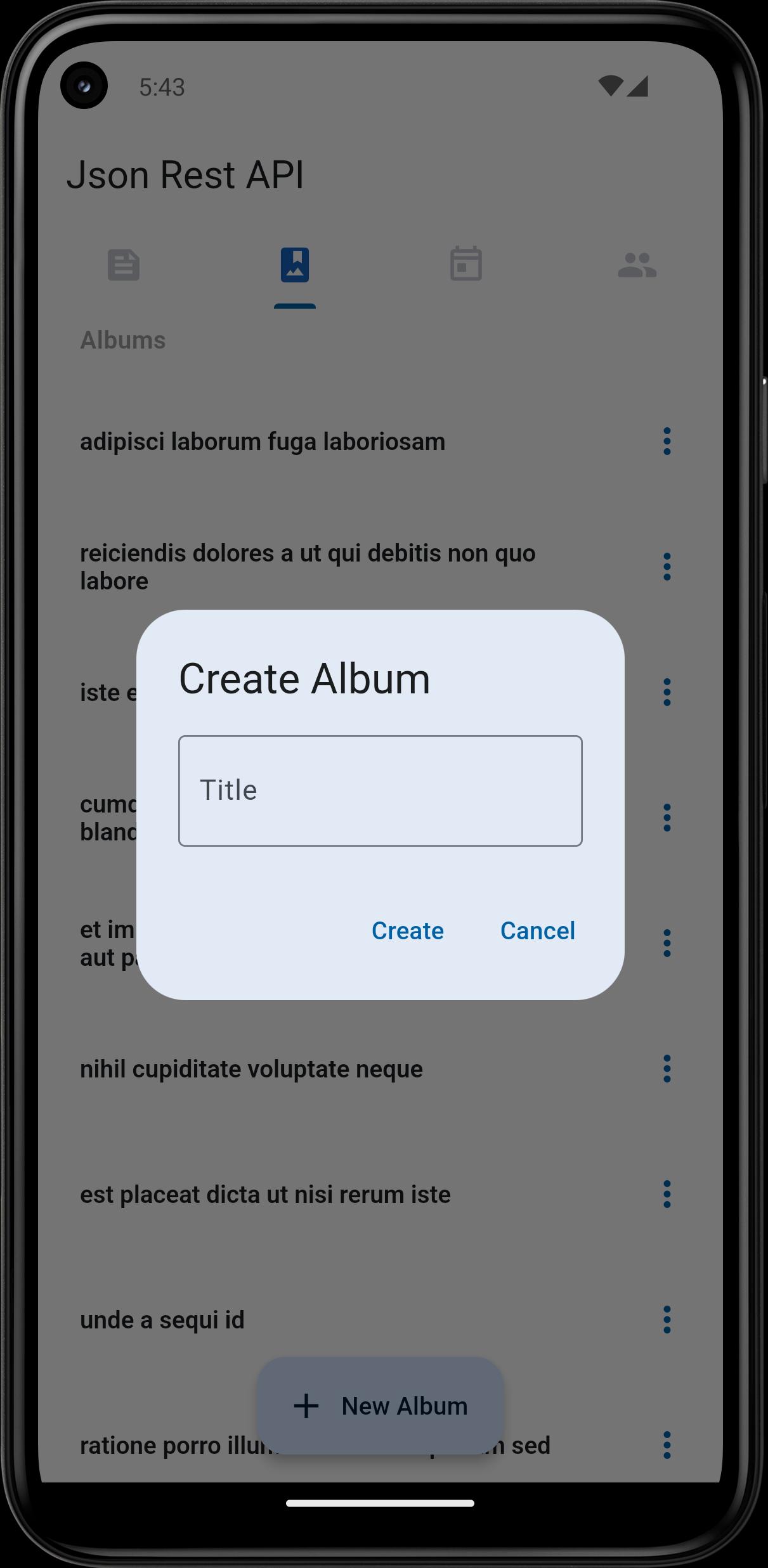Open options for nihil cupiditate voluptate neque

[667, 1069]
